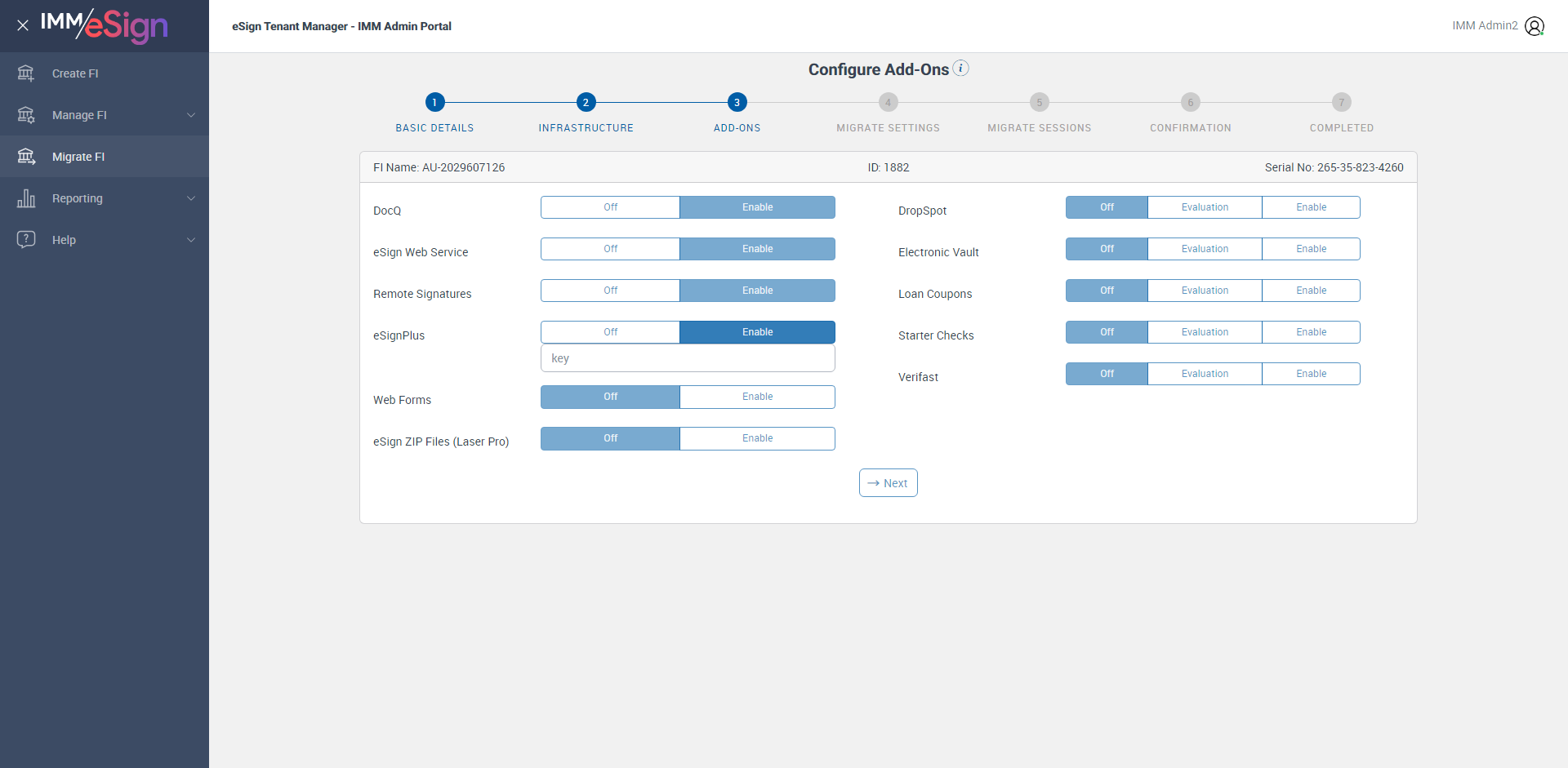
Task: Set Web Forms to Off
Action: click(610, 397)
